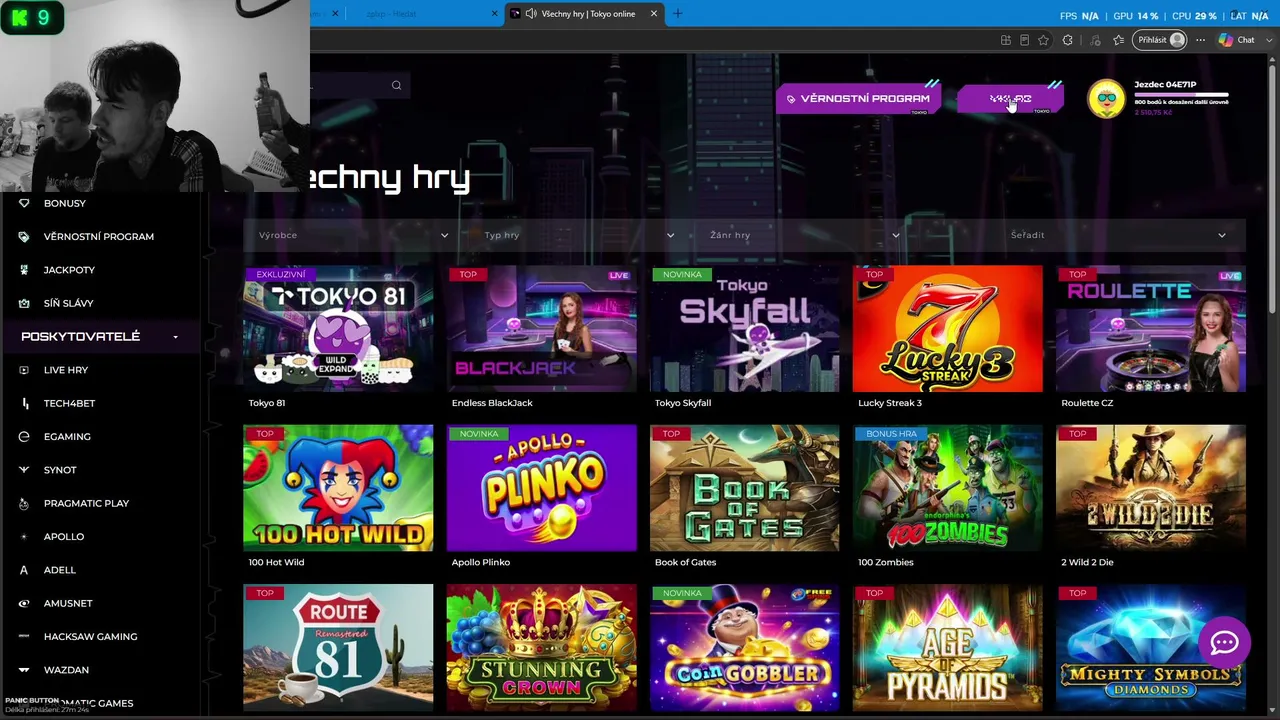
Task: Switch to the Všechny hry | Tokyo online tab
Action: coord(585,14)
